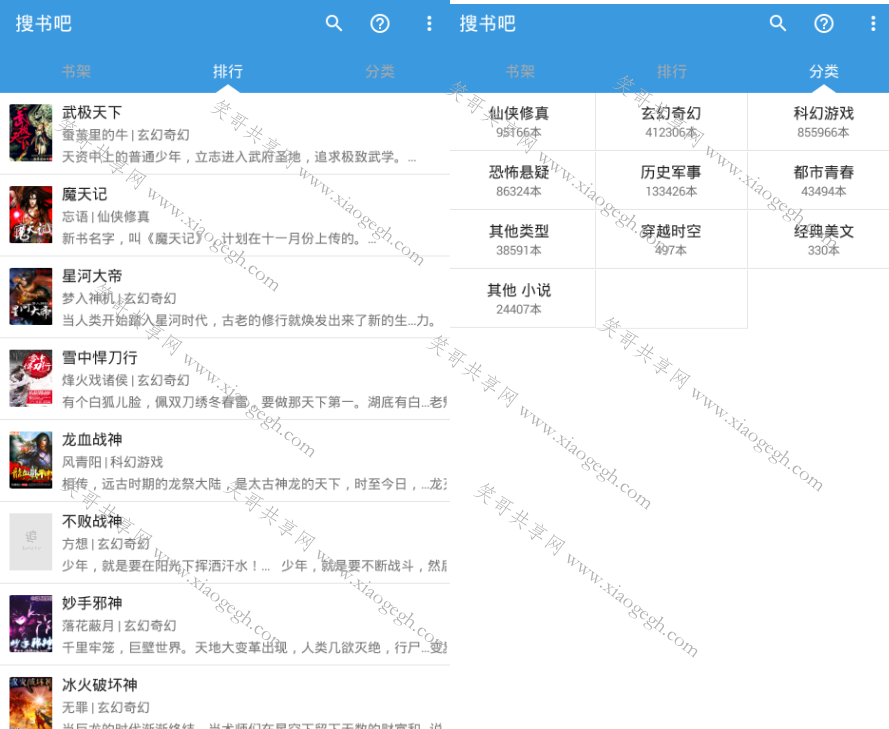This screenshot has width=889, height=729.
Task: Open 妙手邪神 book cover thumbnail
Action: tap(31, 624)
